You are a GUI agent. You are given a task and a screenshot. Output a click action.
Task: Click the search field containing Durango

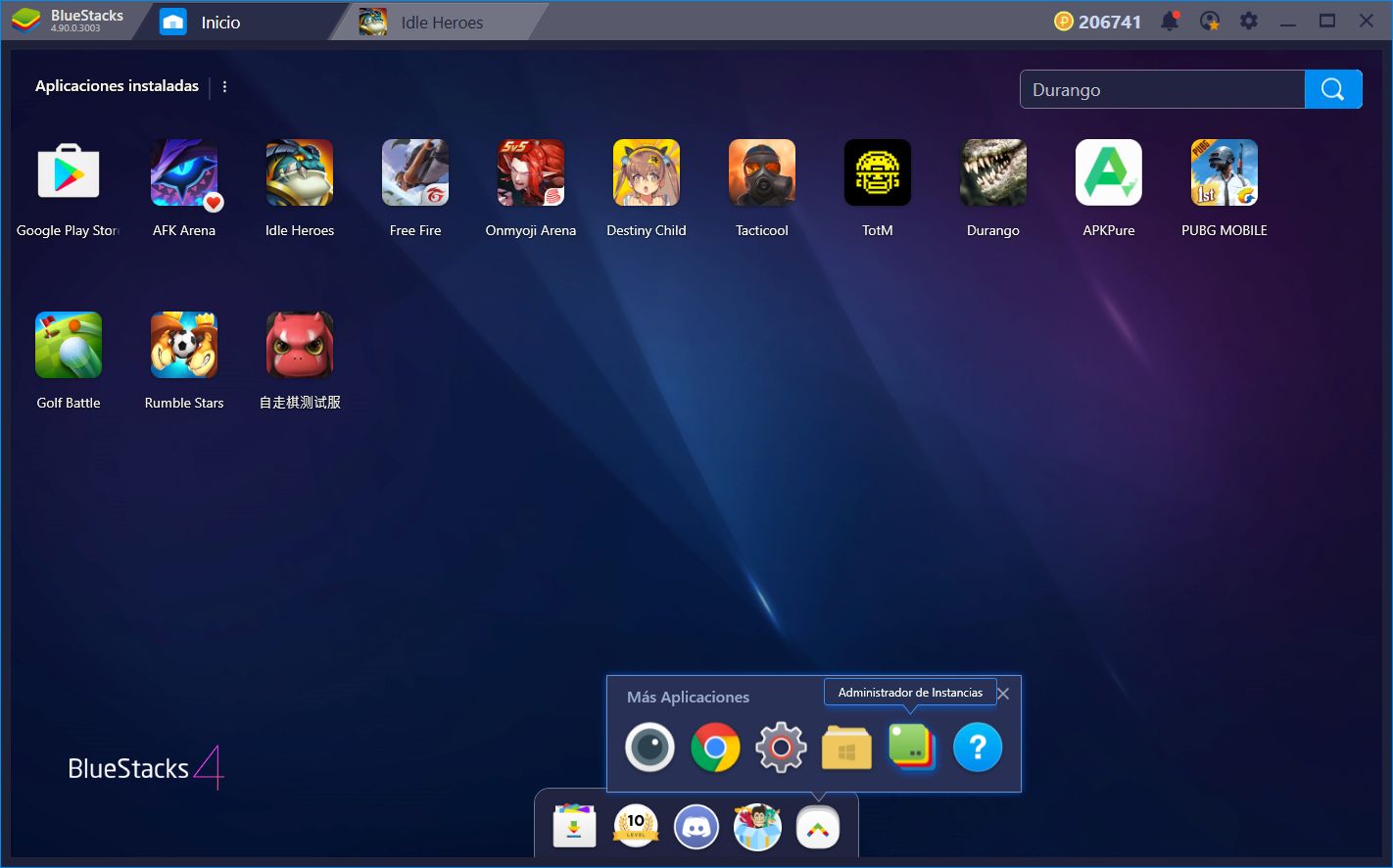[x=1162, y=89]
